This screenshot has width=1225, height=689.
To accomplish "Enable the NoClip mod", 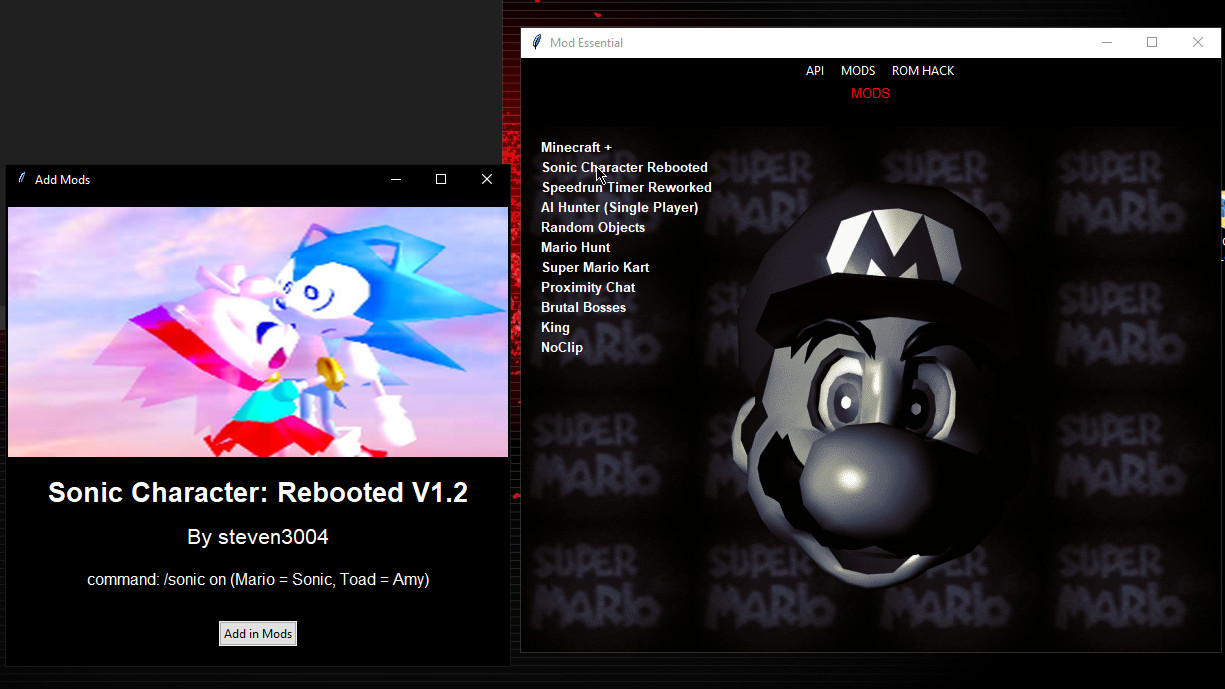I will pyautogui.click(x=561, y=347).
